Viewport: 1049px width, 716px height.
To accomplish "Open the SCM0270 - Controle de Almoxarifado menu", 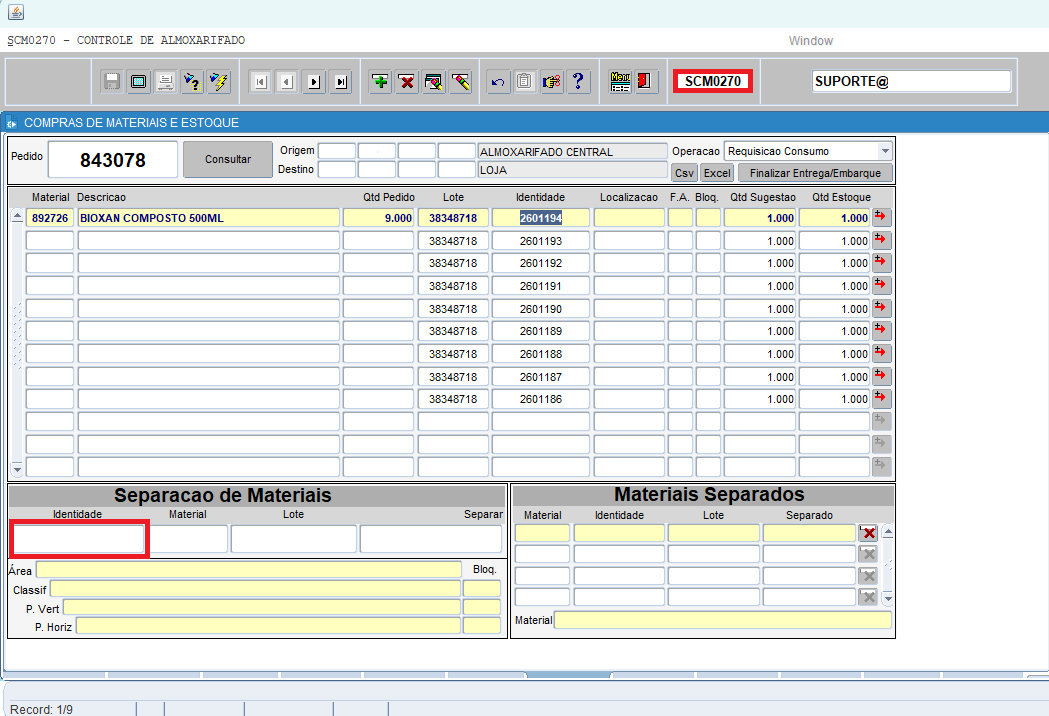I will point(126,41).
